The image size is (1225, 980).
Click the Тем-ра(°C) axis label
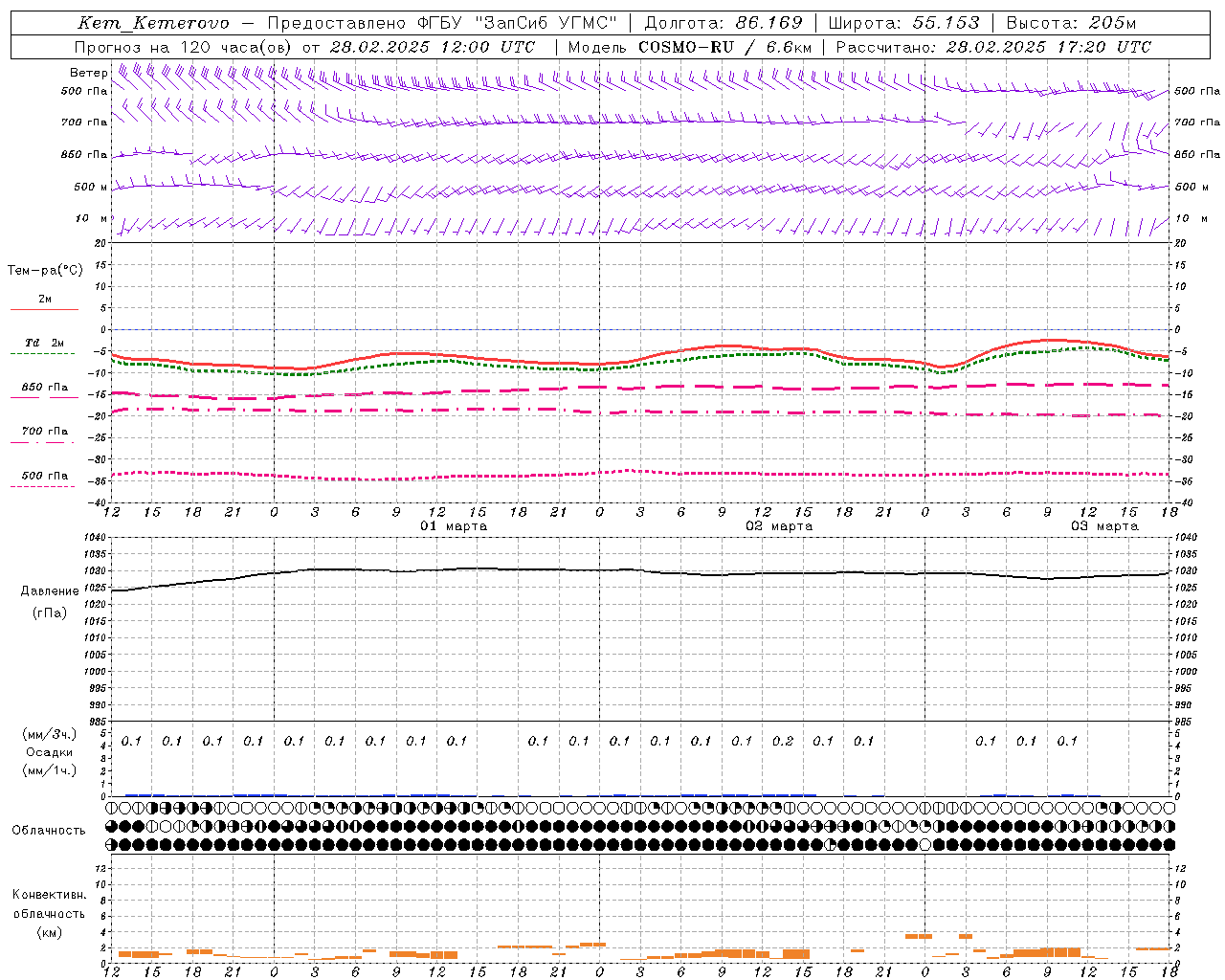(x=45, y=271)
